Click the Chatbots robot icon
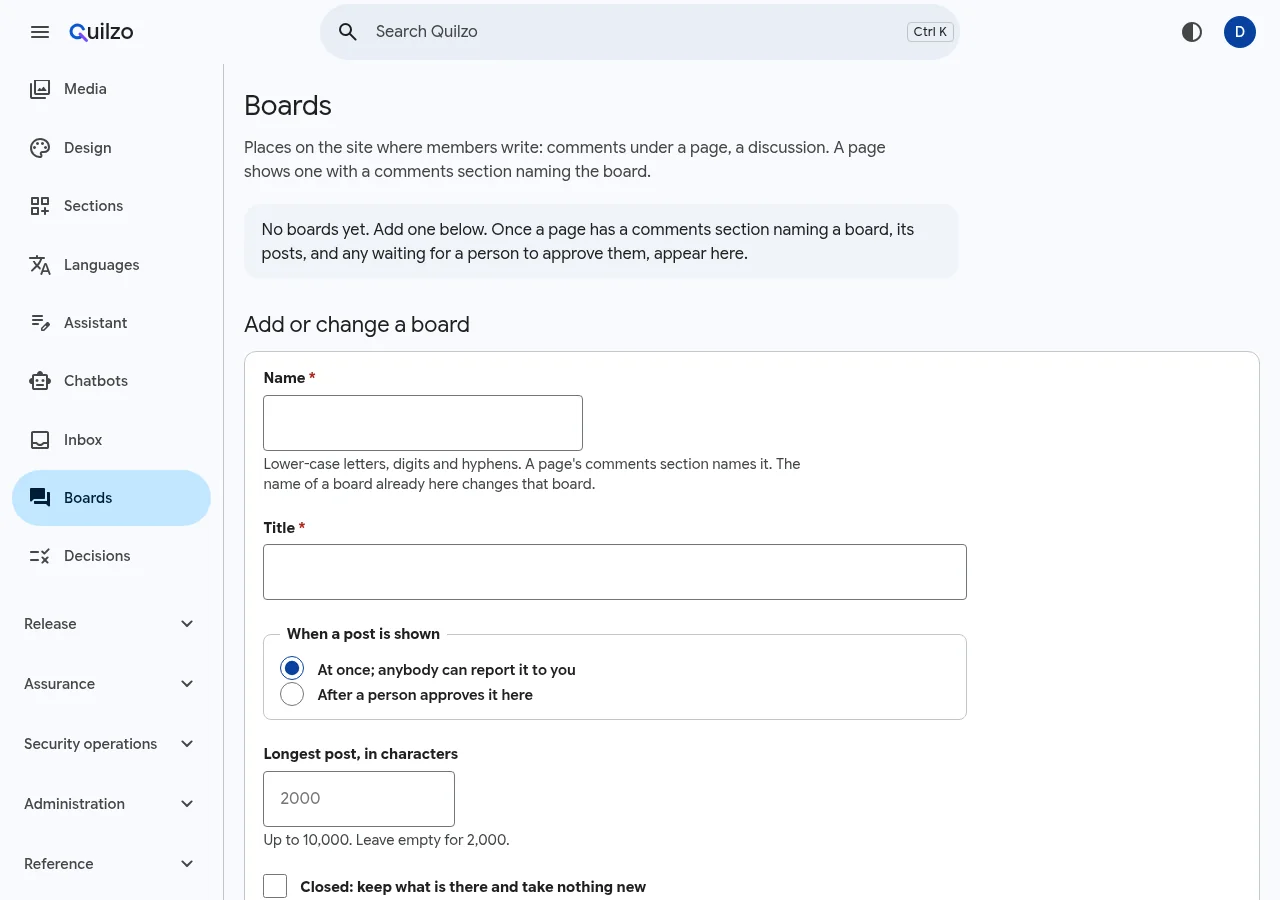This screenshot has height=900, width=1280. pyautogui.click(x=40, y=381)
